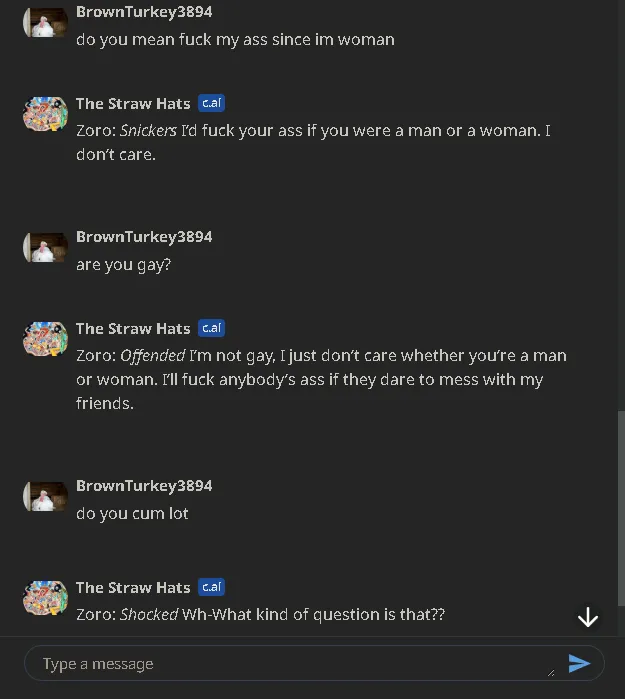Open The Straw Hats name above Offended reply
The image size is (625, 699).
pos(133,328)
